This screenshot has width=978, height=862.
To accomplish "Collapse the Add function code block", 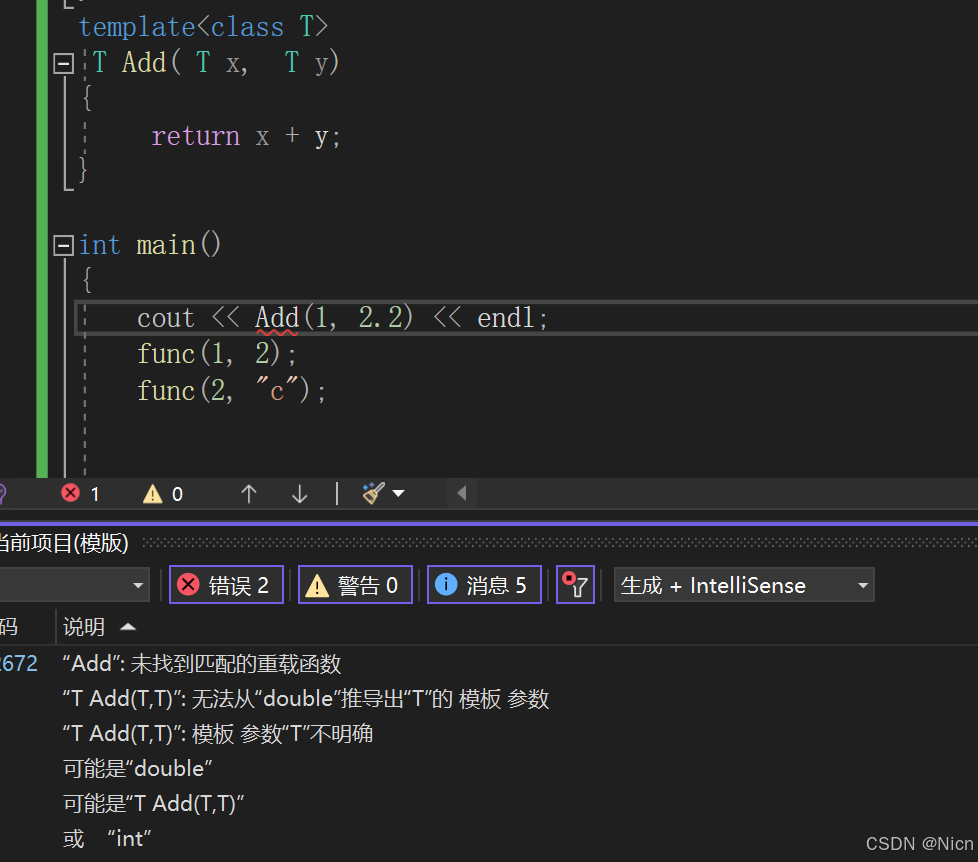I will [x=64, y=63].
